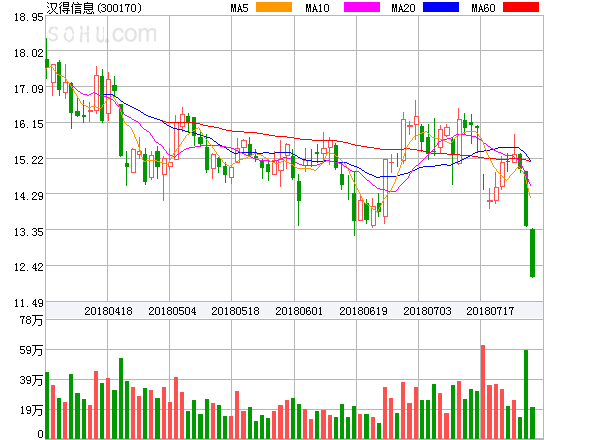
Task: Click the 20180717 date marker
Action: click(490, 311)
